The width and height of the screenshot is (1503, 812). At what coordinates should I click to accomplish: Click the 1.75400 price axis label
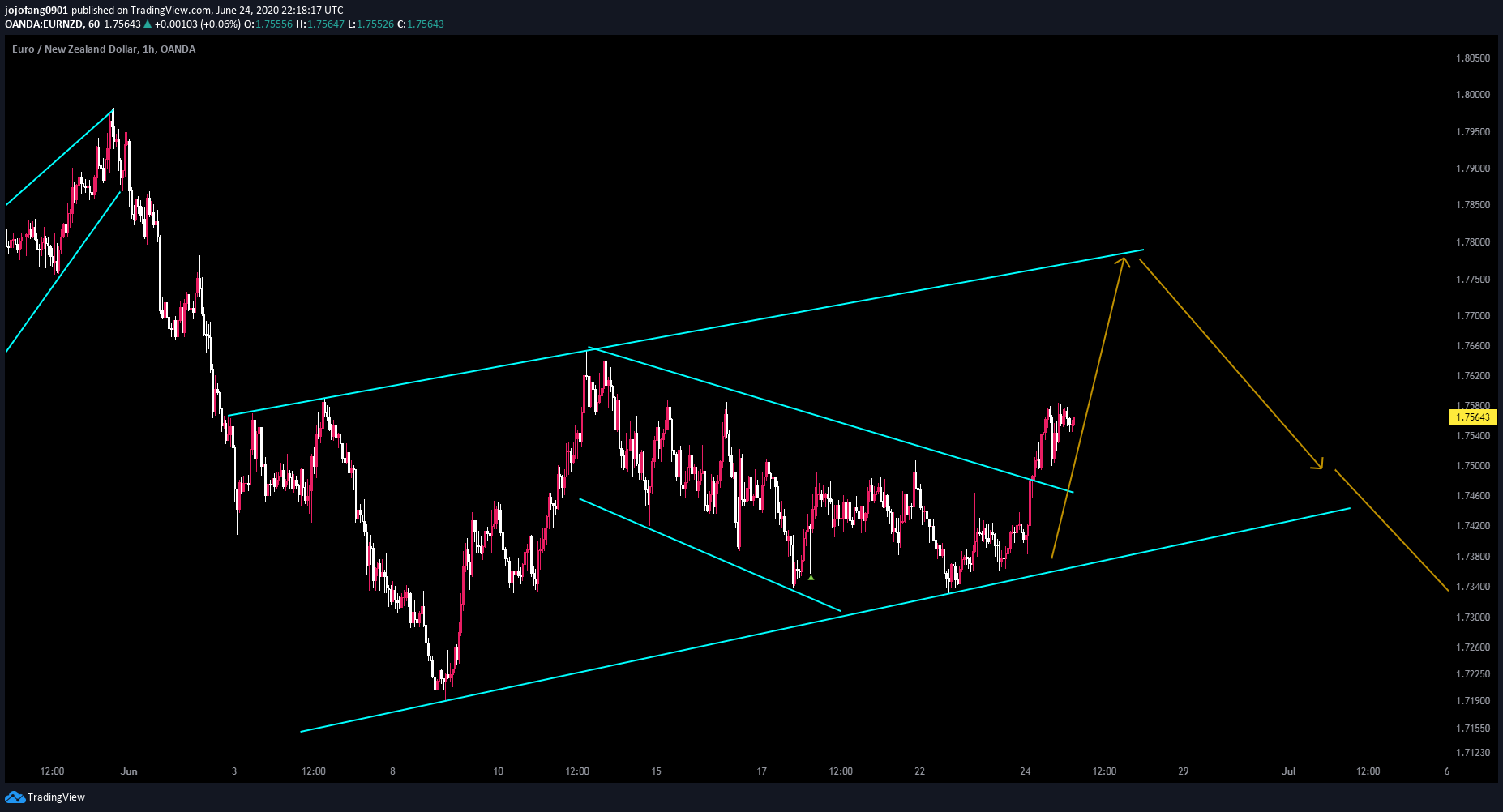click(x=1473, y=436)
